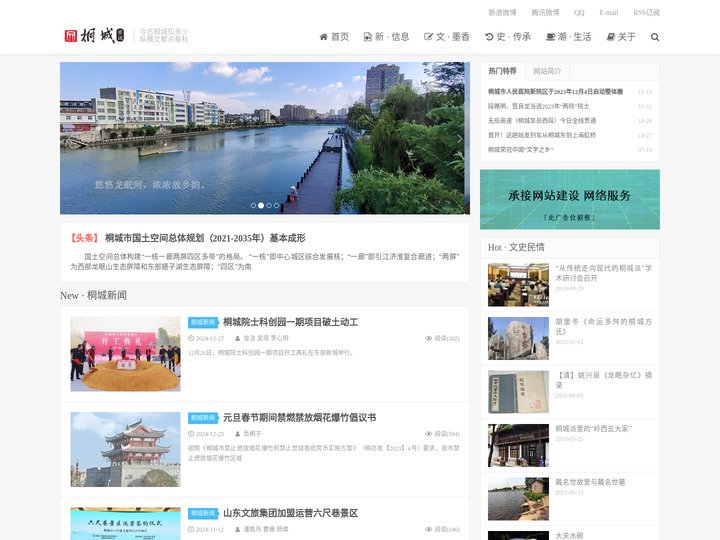Click 桐城新闻 tag on 六尺巷 article
The width and height of the screenshot is (720, 540).
click(x=202, y=513)
